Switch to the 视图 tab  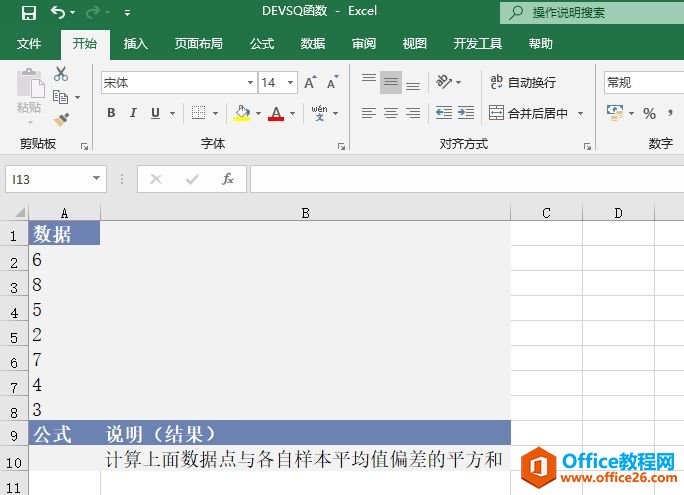[414, 44]
